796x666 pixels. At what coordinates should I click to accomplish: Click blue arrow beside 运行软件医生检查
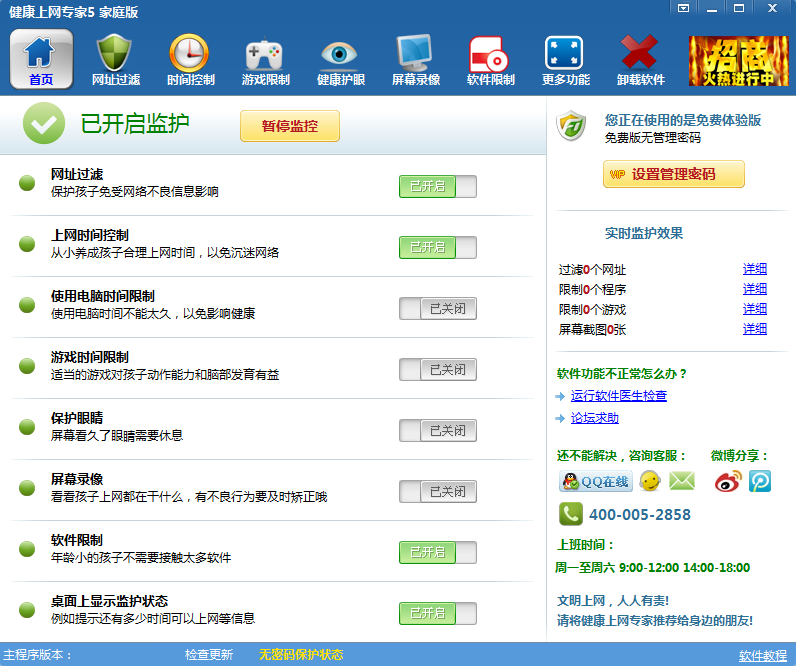(560, 396)
